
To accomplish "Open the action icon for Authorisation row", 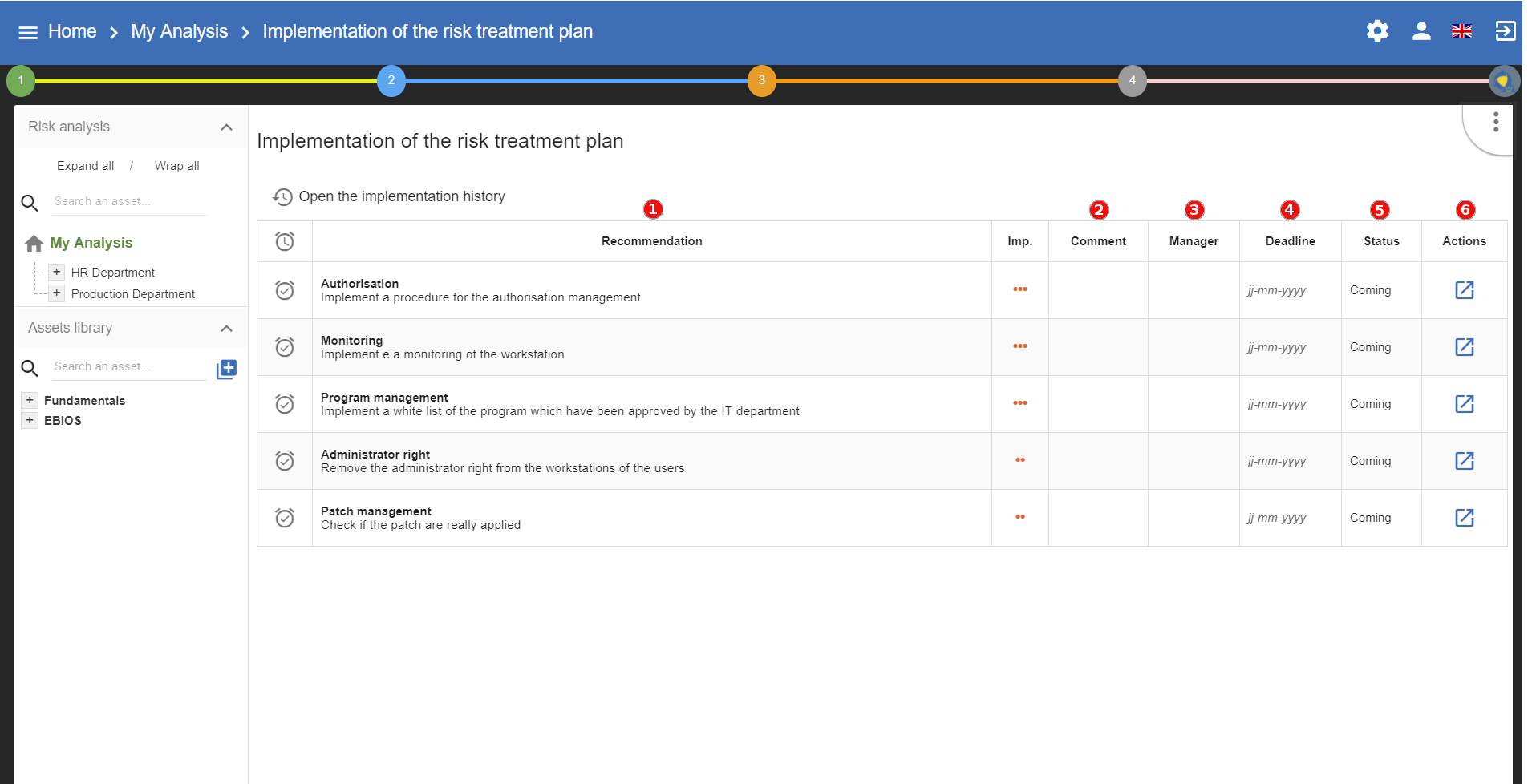I will point(1464,290).
